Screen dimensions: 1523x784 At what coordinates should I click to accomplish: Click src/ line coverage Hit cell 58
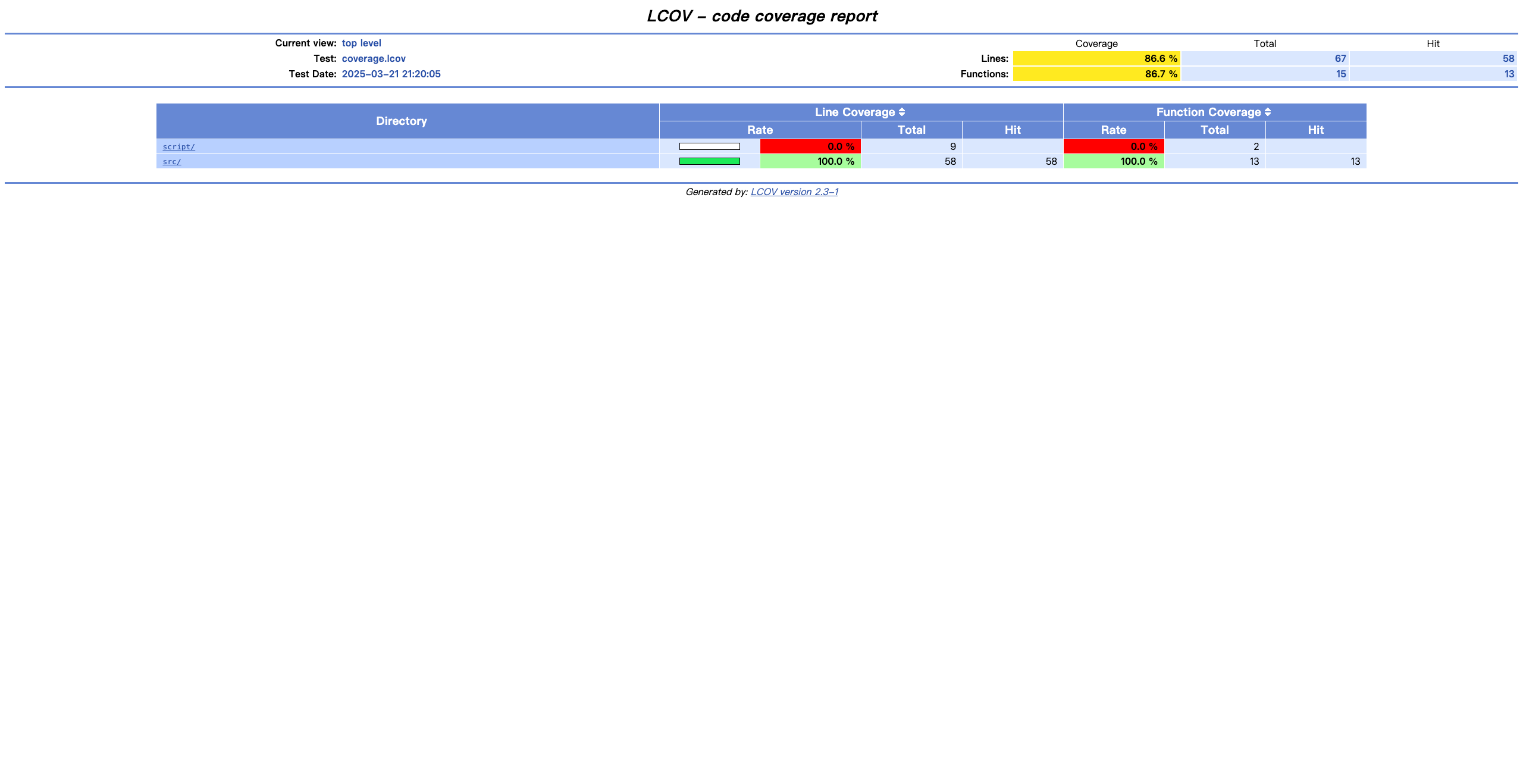point(1013,161)
